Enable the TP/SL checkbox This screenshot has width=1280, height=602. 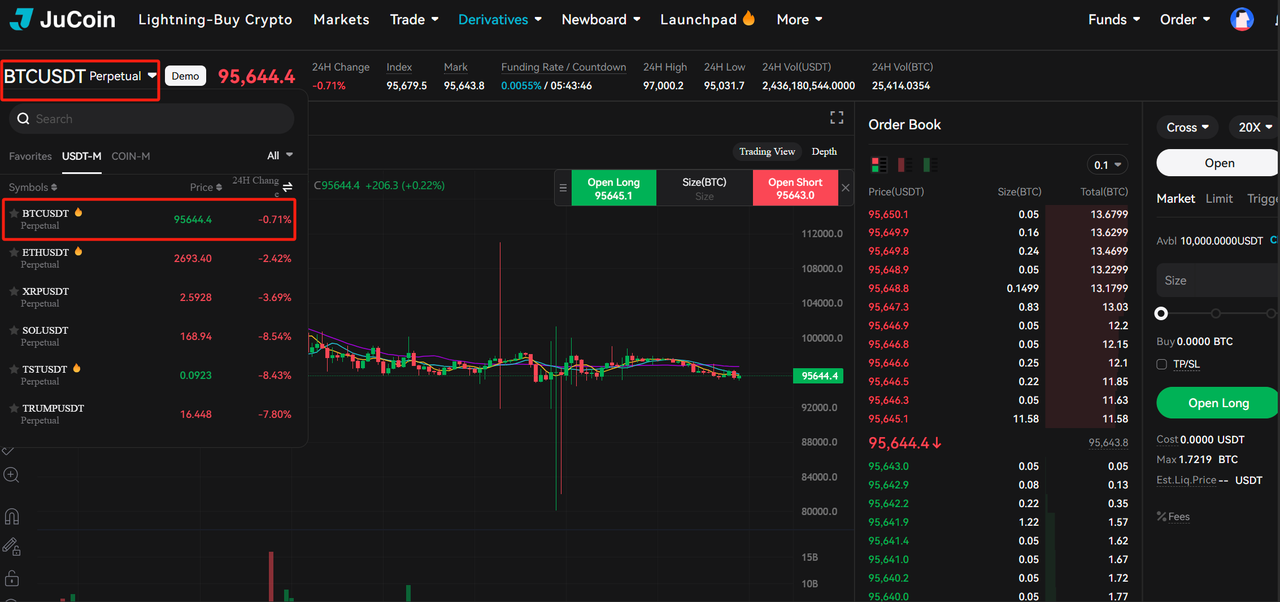click(1162, 364)
